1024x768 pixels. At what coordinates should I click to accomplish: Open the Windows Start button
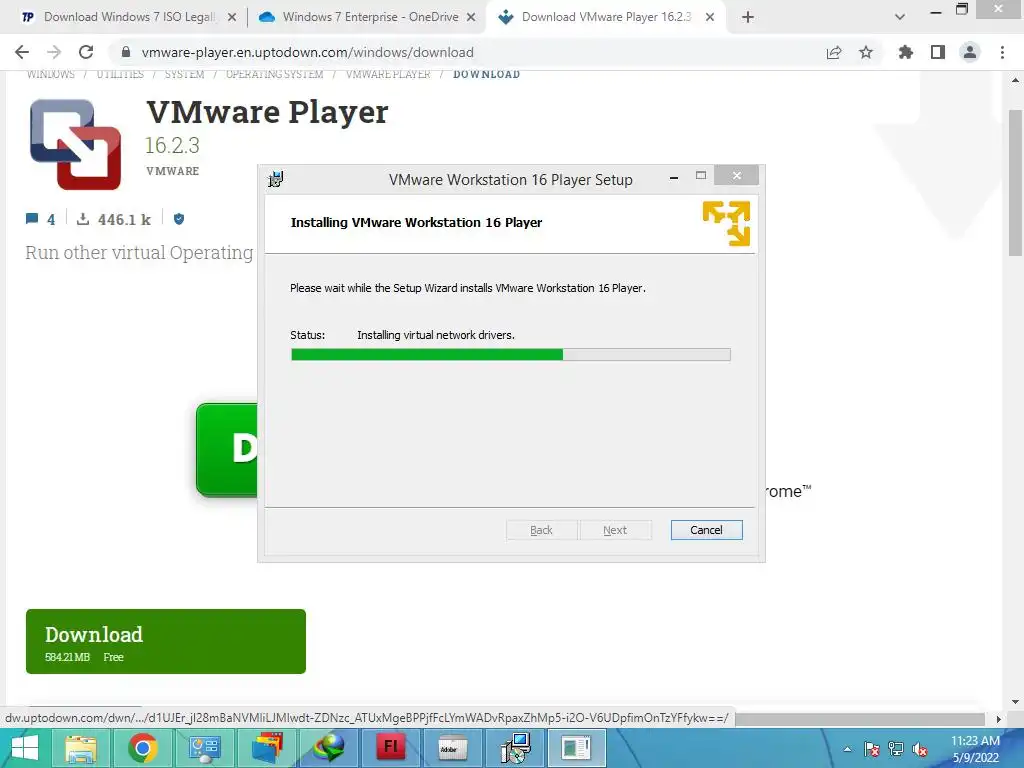pyautogui.click(x=25, y=748)
